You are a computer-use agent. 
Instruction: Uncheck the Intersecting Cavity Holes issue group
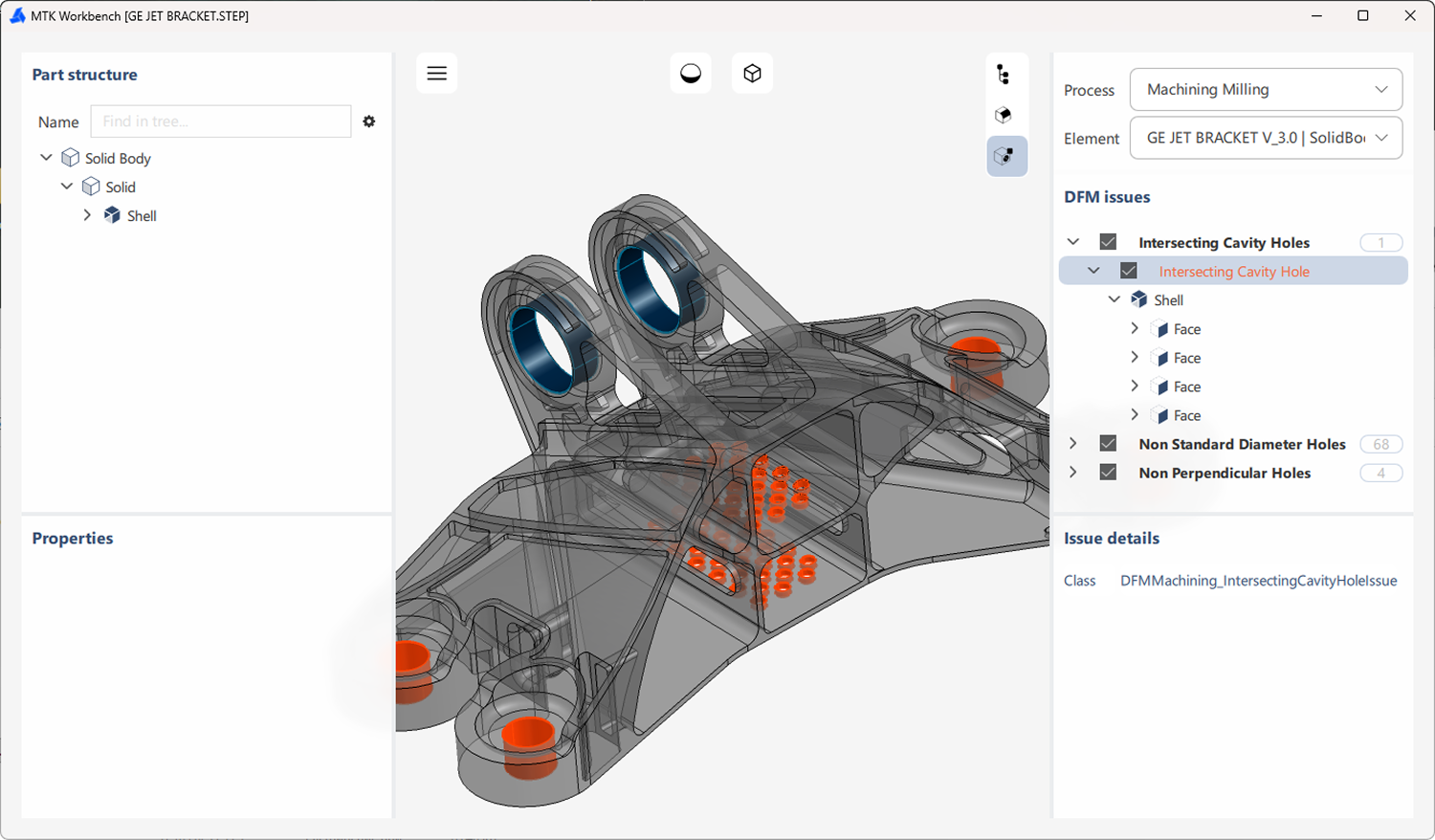(x=1107, y=242)
